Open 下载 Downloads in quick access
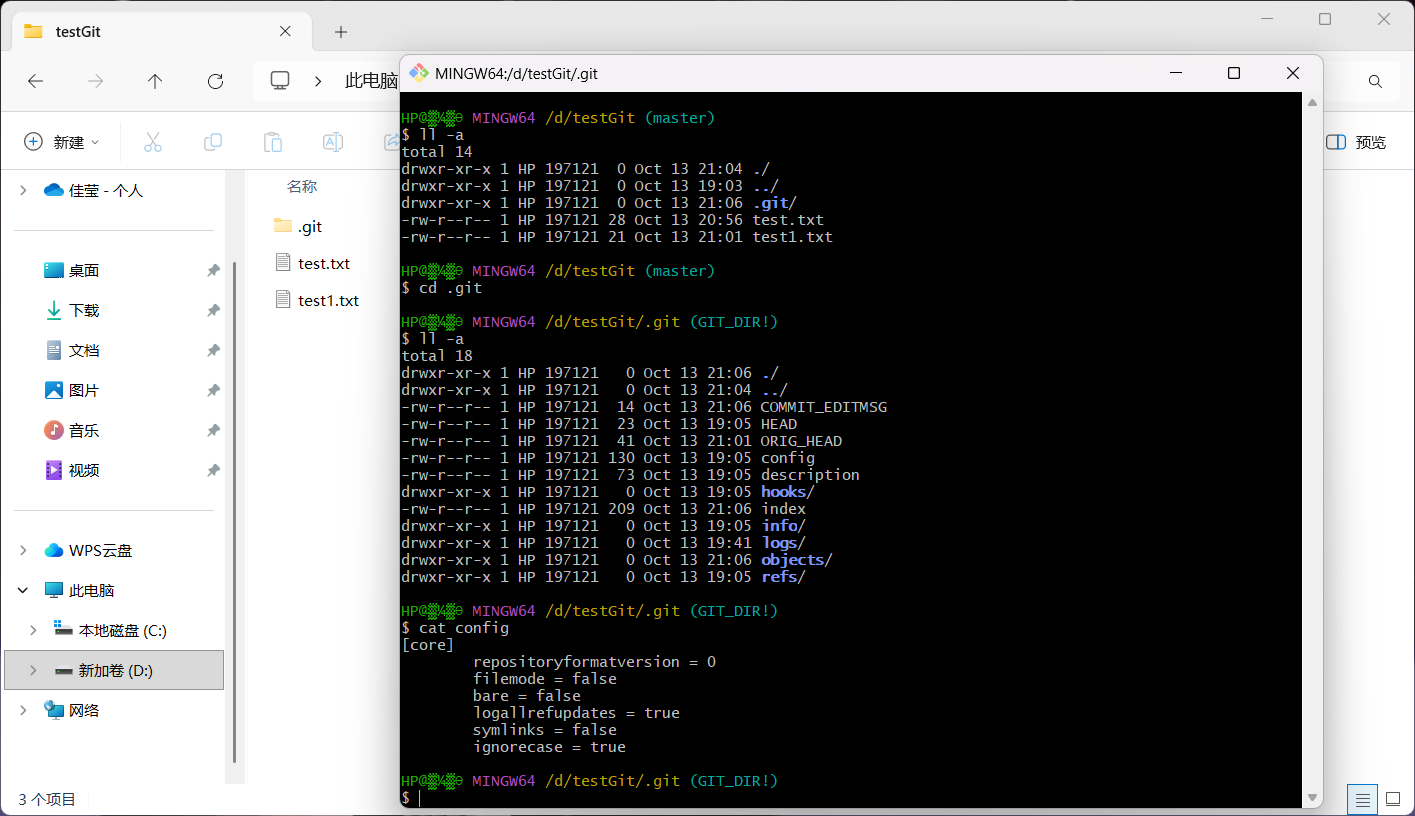Image resolution: width=1415 pixels, height=816 pixels. 84,310
